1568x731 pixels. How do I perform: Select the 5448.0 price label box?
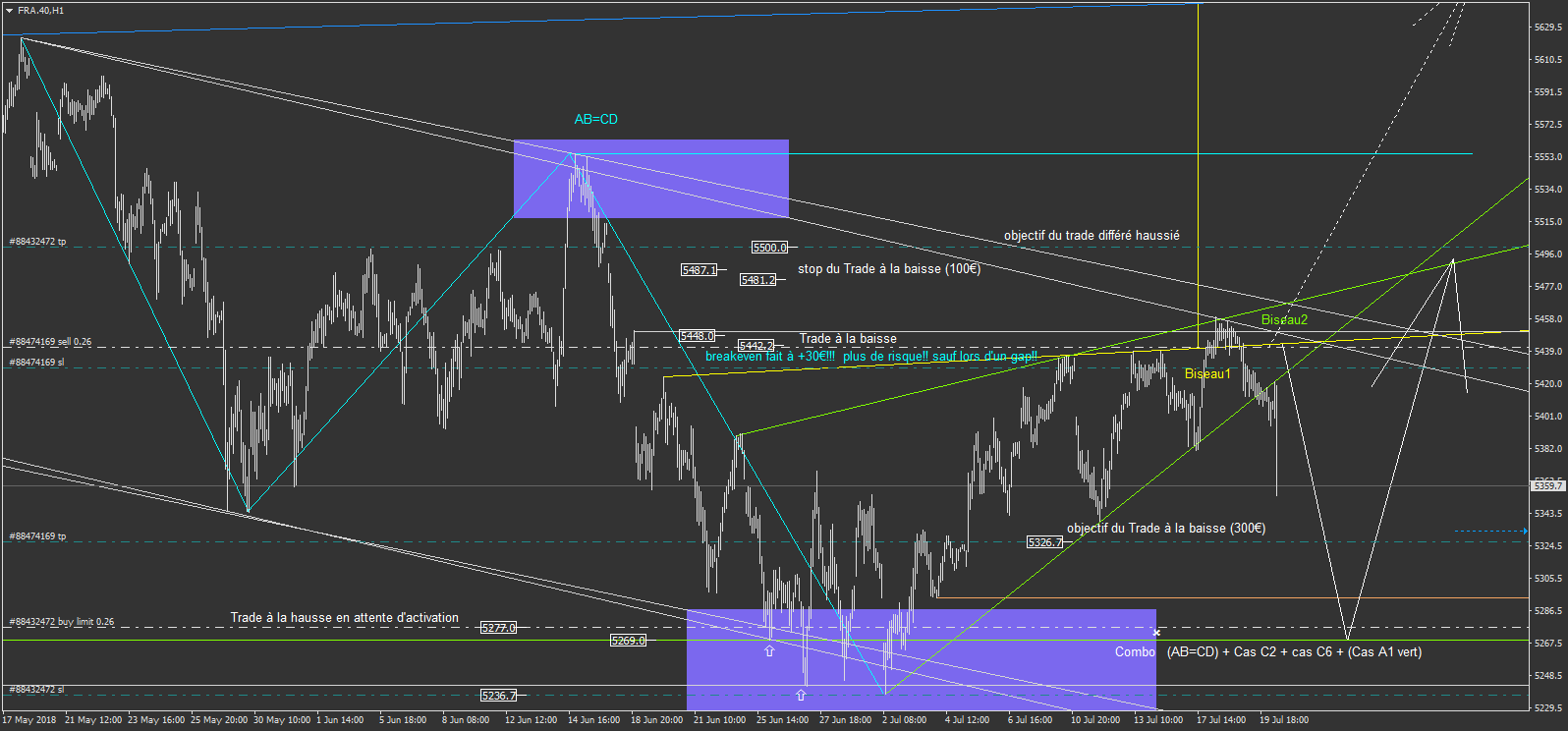click(x=697, y=336)
